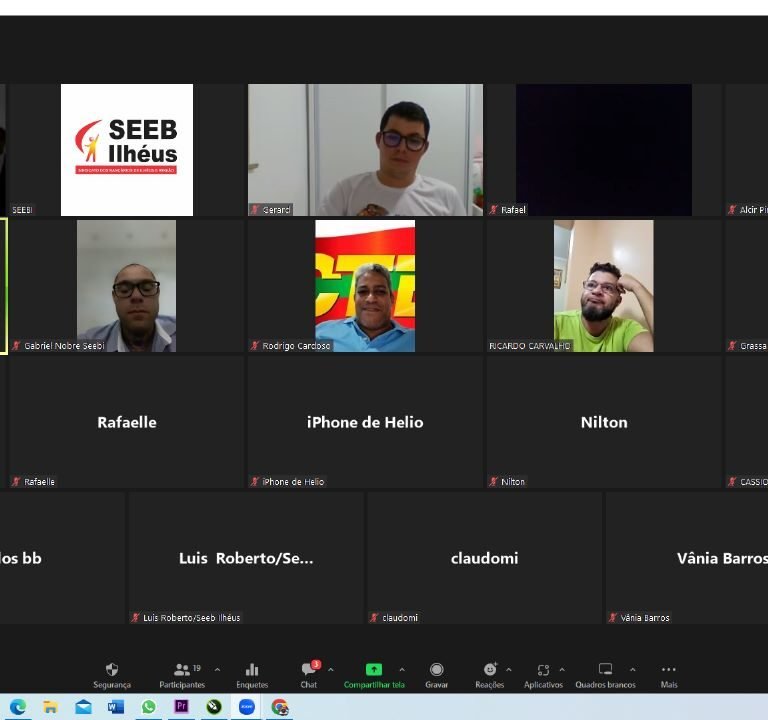This screenshot has width=768, height=720.
Task: Start recording with Gravar
Action: coord(436,674)
